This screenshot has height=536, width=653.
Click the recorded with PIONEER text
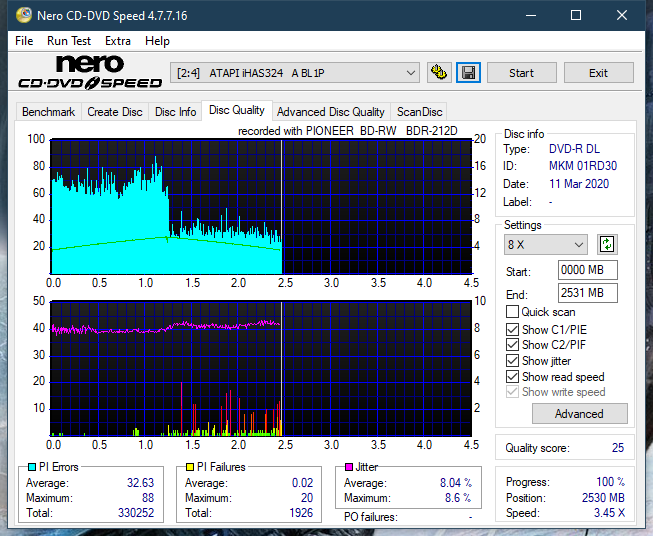tap(347, 131)
